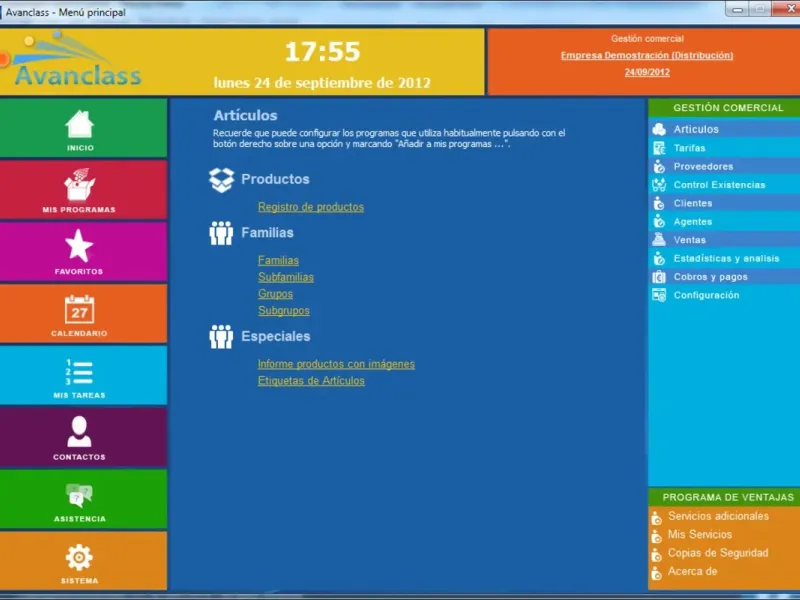
Task: Click the icon beside Ventas
Action: click(659, 240)
